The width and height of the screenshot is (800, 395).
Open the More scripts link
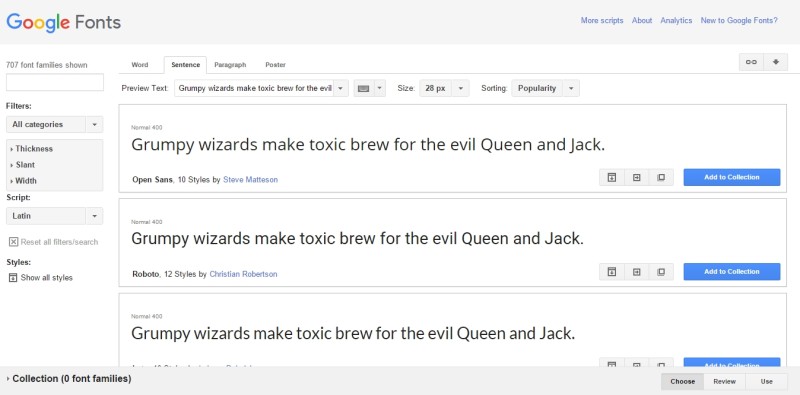(602, 20)
